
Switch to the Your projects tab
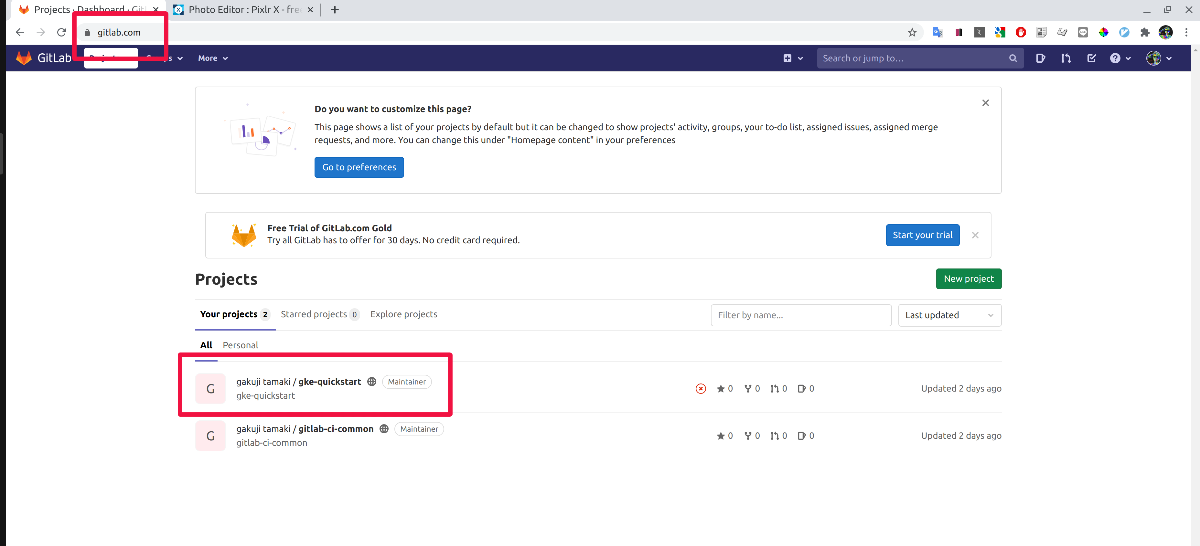click(234, 314)
